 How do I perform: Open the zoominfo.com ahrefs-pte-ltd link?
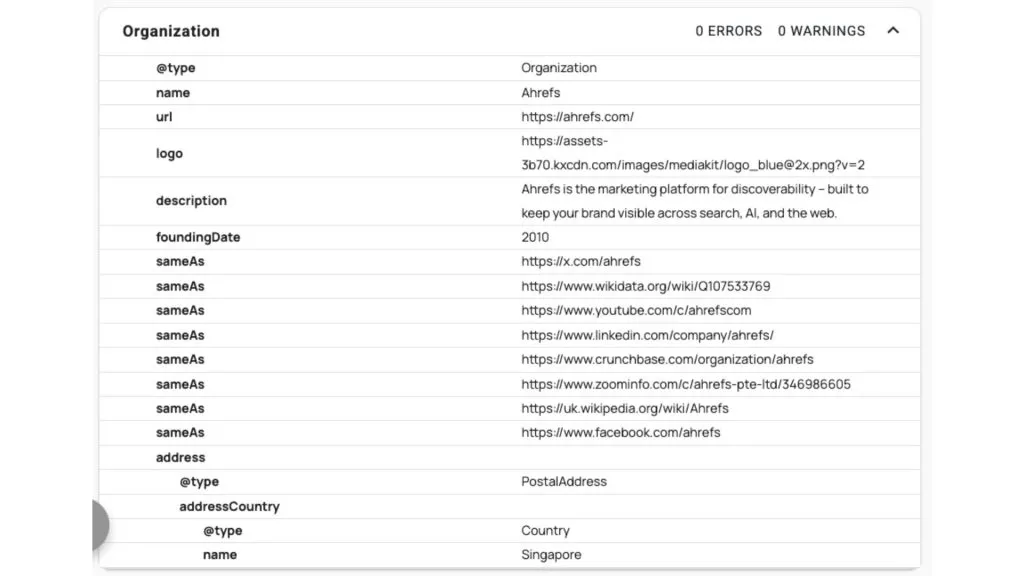pos(686,384)
